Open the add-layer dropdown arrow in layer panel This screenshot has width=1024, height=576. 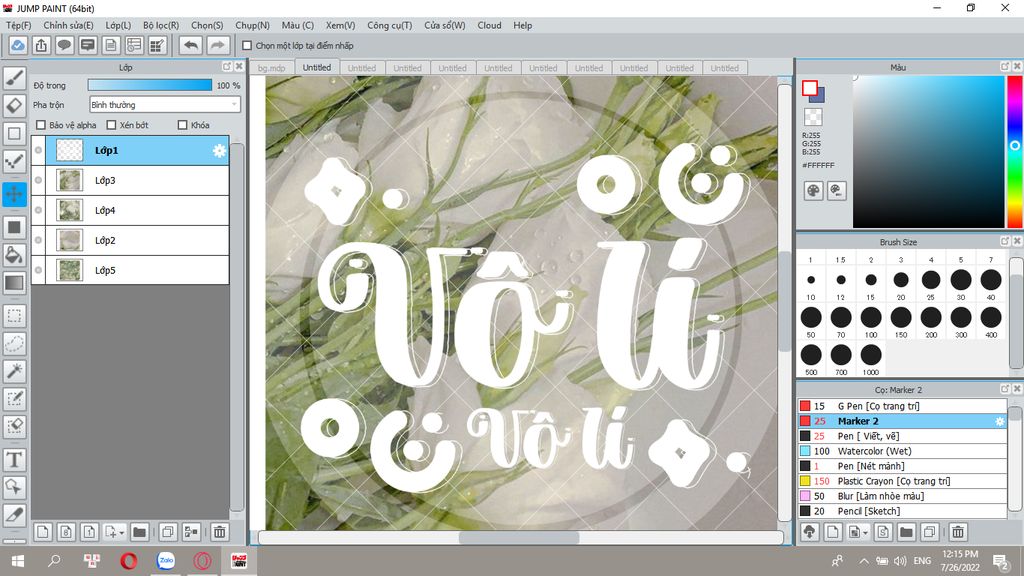121,533
